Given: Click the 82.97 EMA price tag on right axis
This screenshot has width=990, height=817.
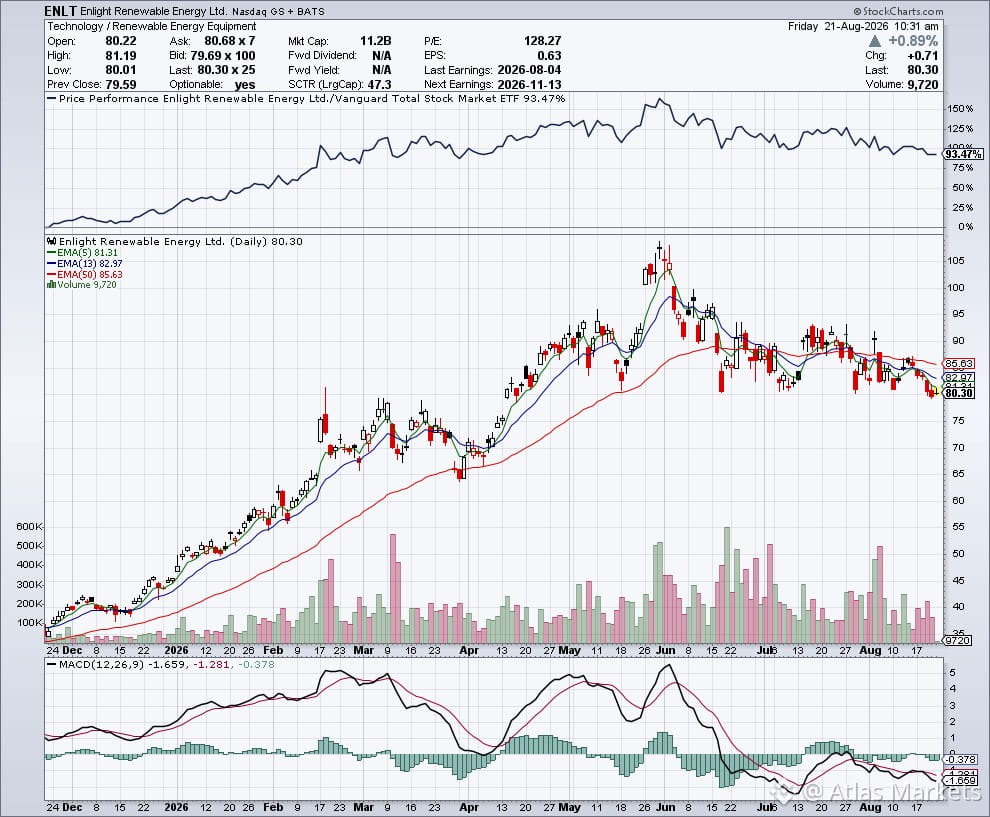Looking at the screenshot, I should pyautogui.click(x=958, y=378).
